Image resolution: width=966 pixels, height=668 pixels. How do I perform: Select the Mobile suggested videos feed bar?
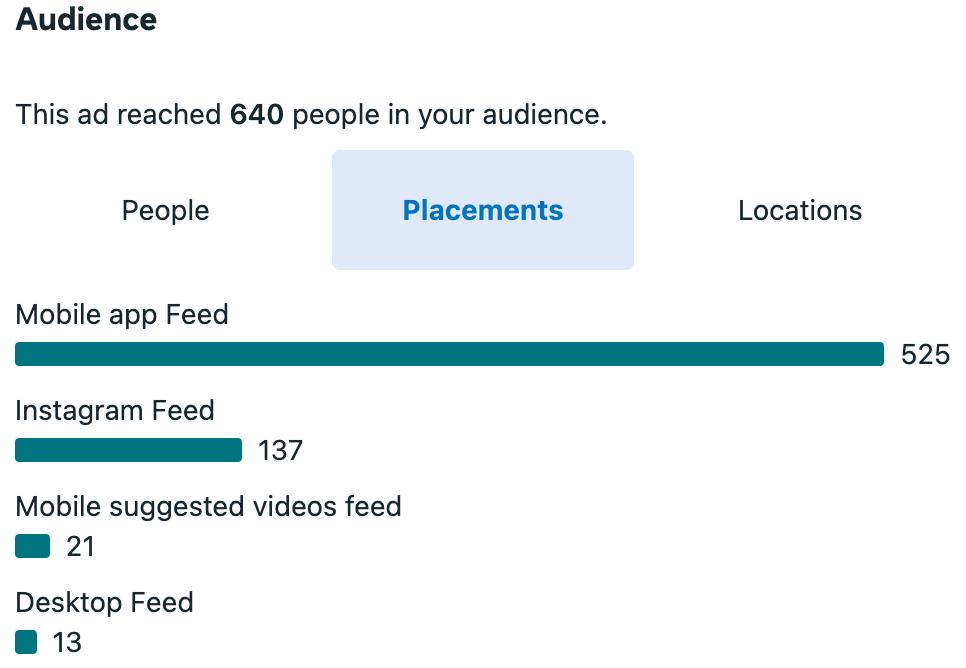(32, 546)
